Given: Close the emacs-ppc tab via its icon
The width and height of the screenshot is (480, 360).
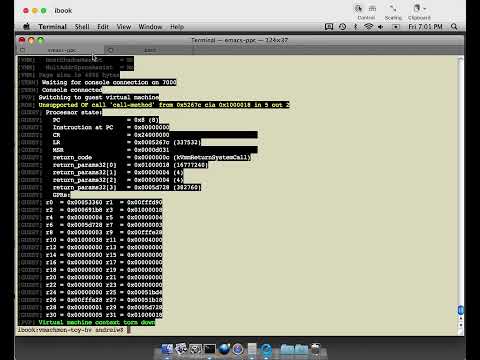Looking at the screenshot, I should tap(22, 50).
